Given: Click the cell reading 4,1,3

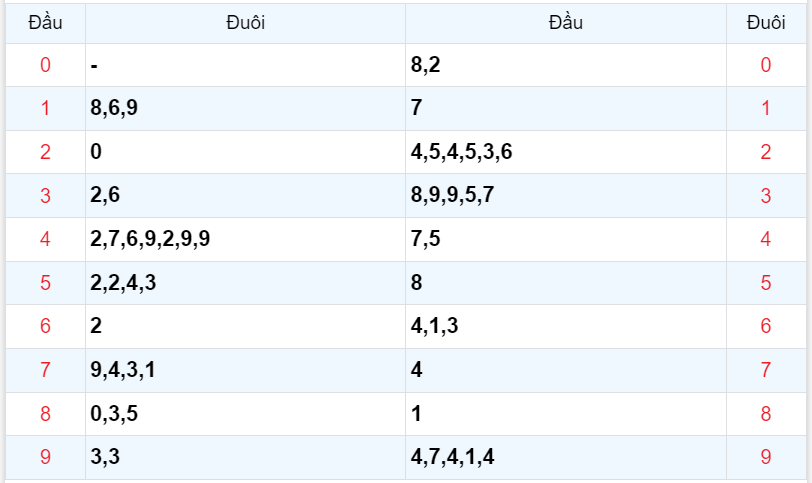Looking at the screenshot, I should [565, 326].
